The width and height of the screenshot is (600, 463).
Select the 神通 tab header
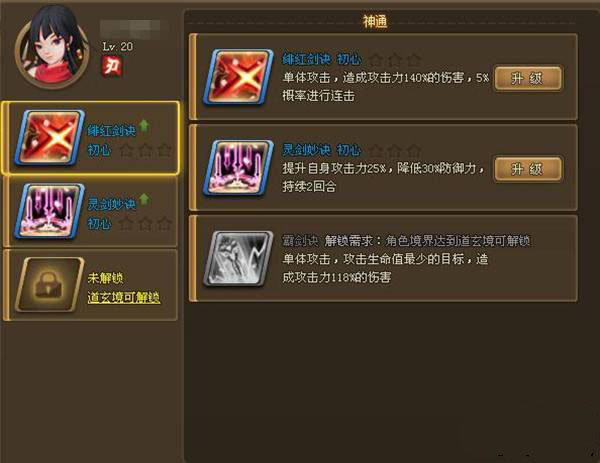click(375, 21)
